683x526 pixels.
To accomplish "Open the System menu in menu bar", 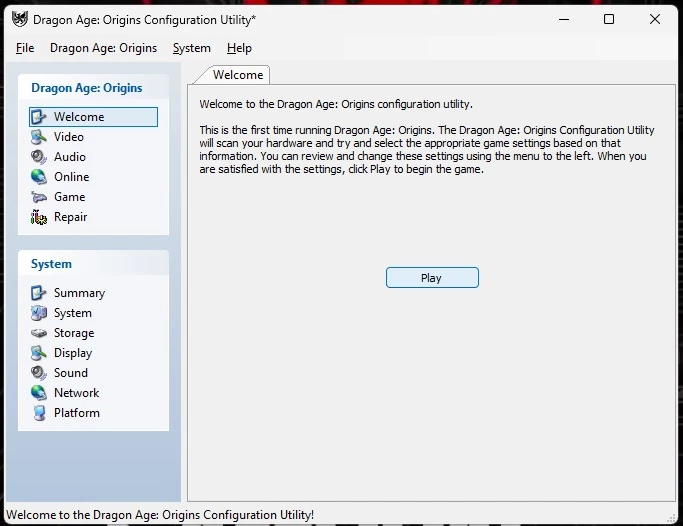I will coord(192,48).
